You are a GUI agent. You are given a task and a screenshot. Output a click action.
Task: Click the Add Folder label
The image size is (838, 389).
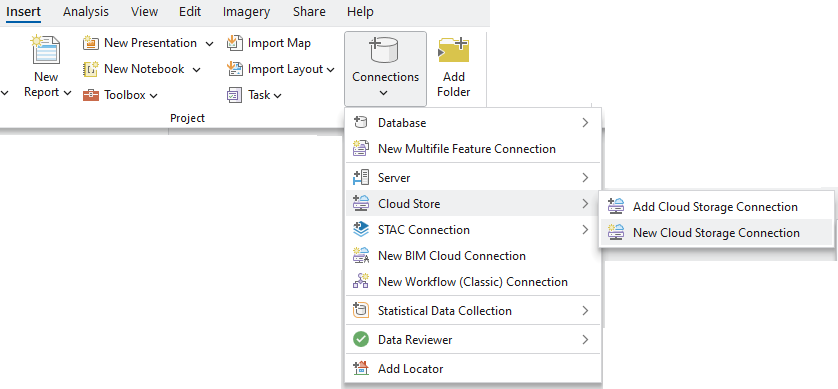(x=454, y=84)
